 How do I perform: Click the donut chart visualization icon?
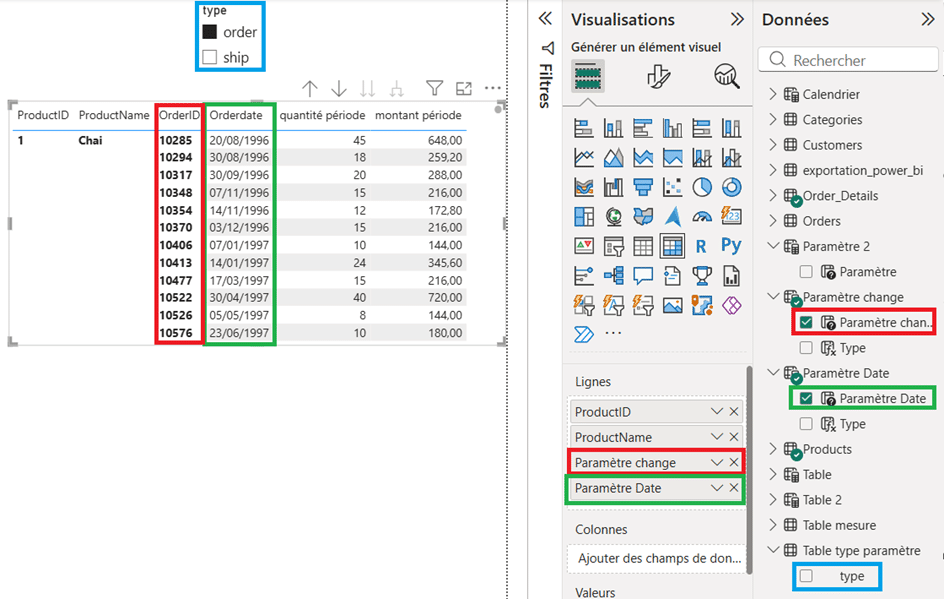731,188
